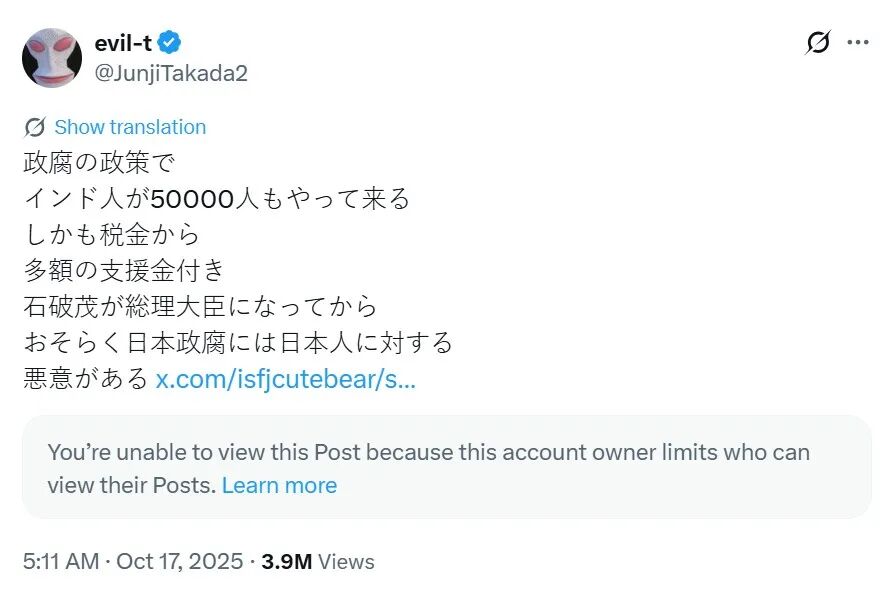Click the line starting with 石破茂
The width and height of the screenshot is (894, 600).
(200, 307)
